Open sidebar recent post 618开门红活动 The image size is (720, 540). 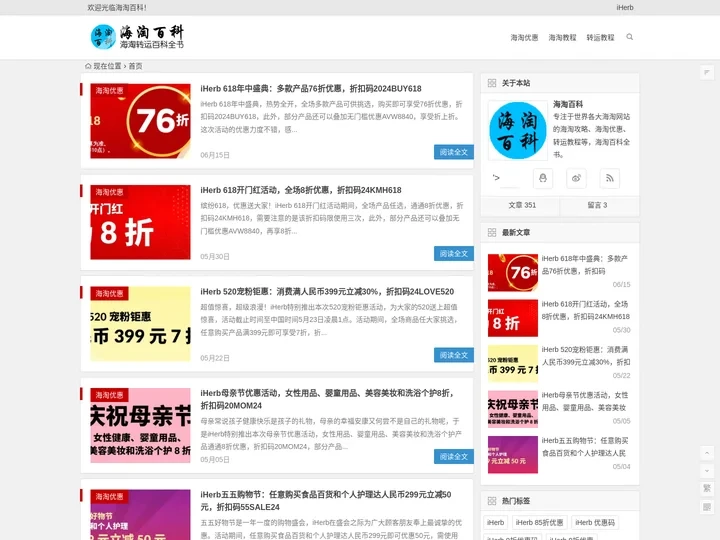point(585,310)
